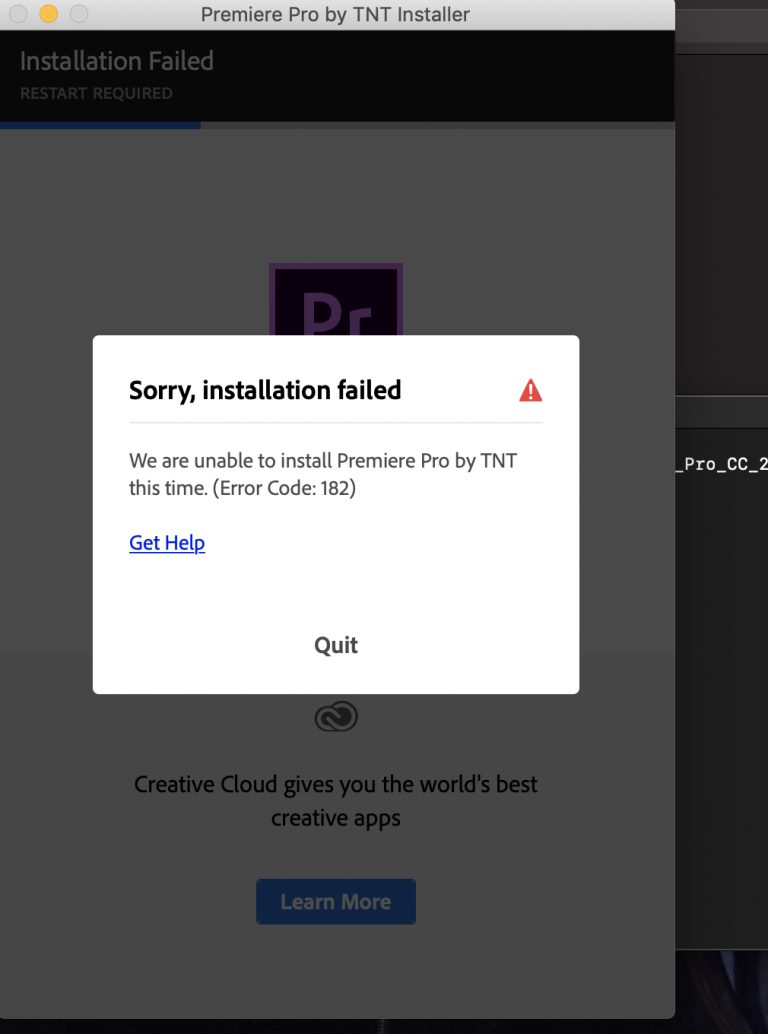This screenshot has height=1034, width=768.
Task: Minimize the installer with yellow button
Action: point(49,14)
